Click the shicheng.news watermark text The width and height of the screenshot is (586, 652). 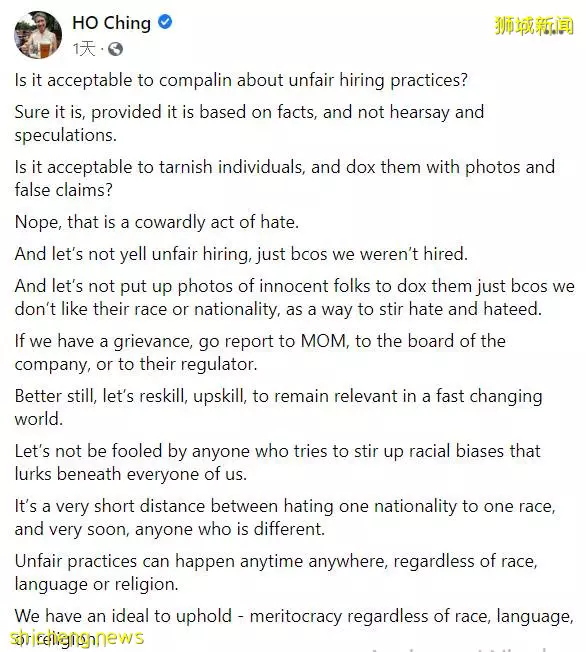pos(77,637)
